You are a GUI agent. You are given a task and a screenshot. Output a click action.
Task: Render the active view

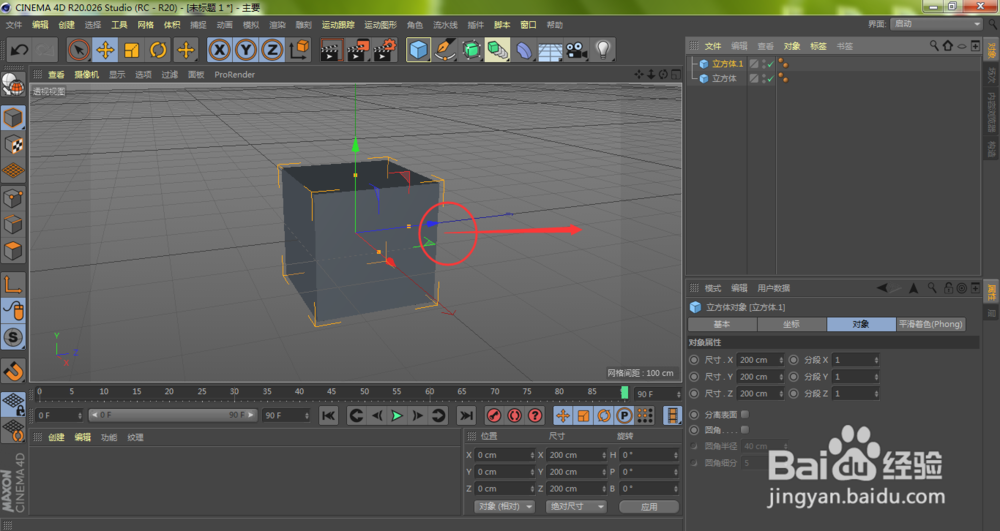(x=331, y=50)
